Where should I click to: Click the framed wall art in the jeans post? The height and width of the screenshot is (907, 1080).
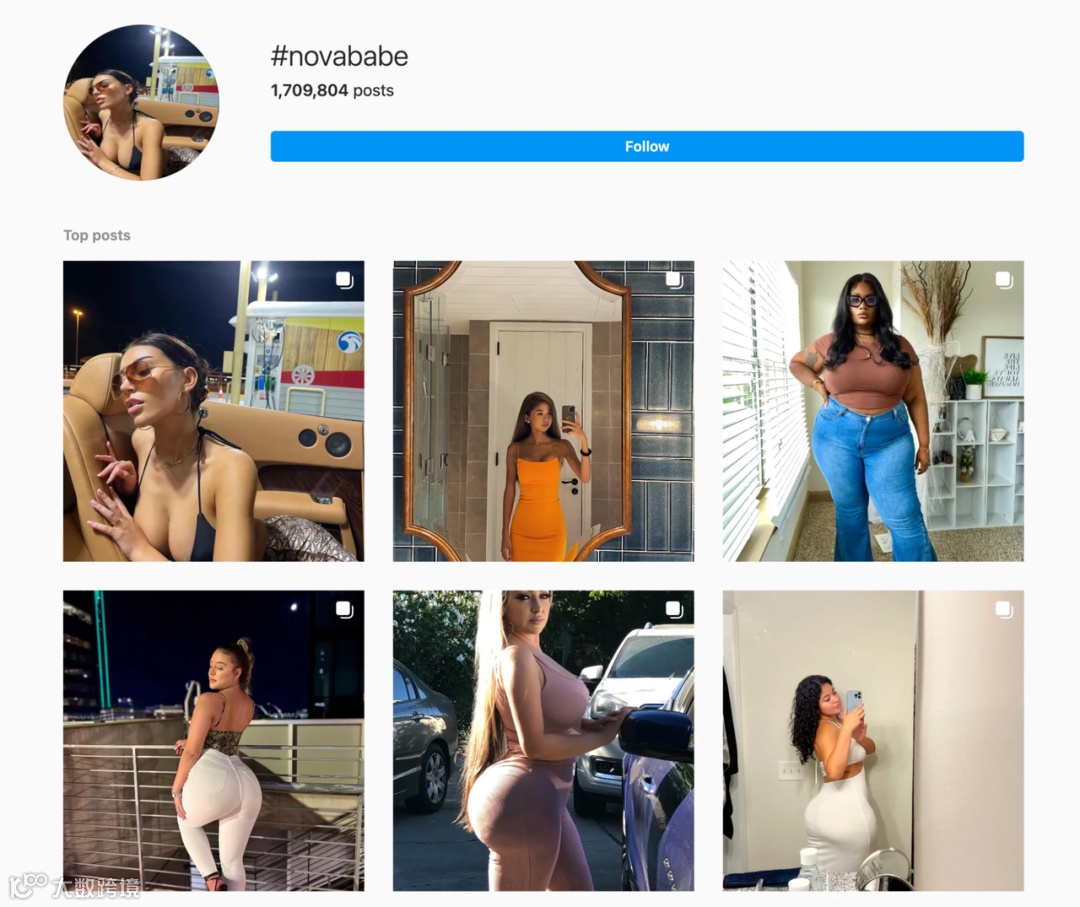[x=1004, y=367]
